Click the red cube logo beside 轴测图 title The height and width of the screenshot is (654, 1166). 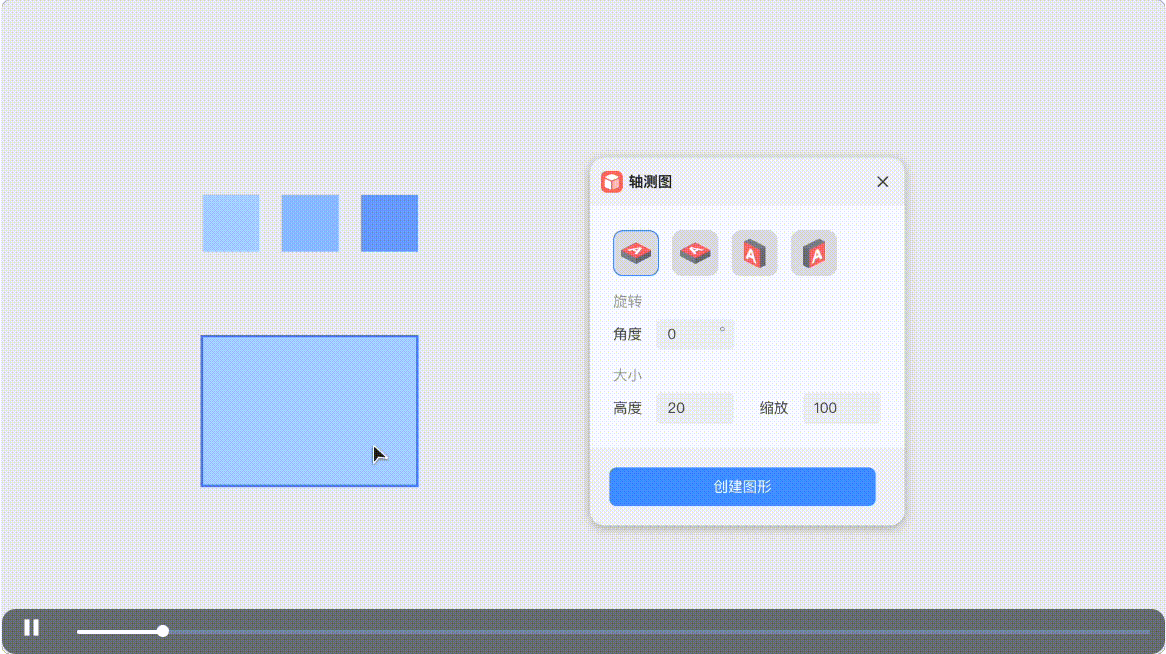point(610,181)
